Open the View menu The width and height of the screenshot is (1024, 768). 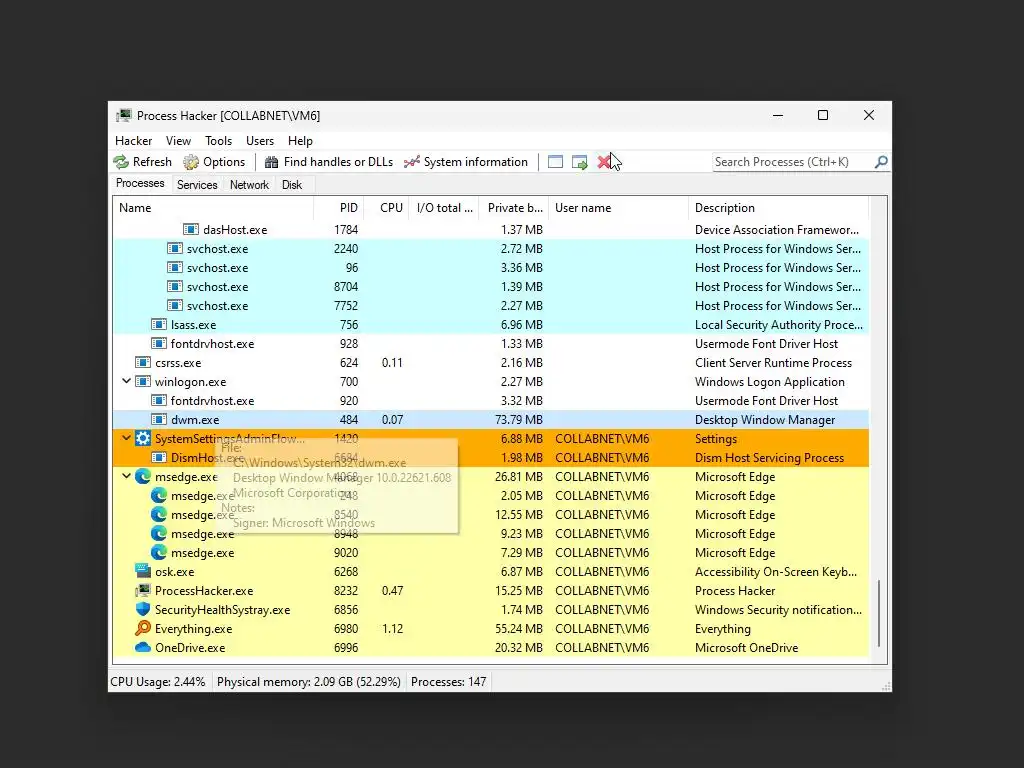pos(178,140)
